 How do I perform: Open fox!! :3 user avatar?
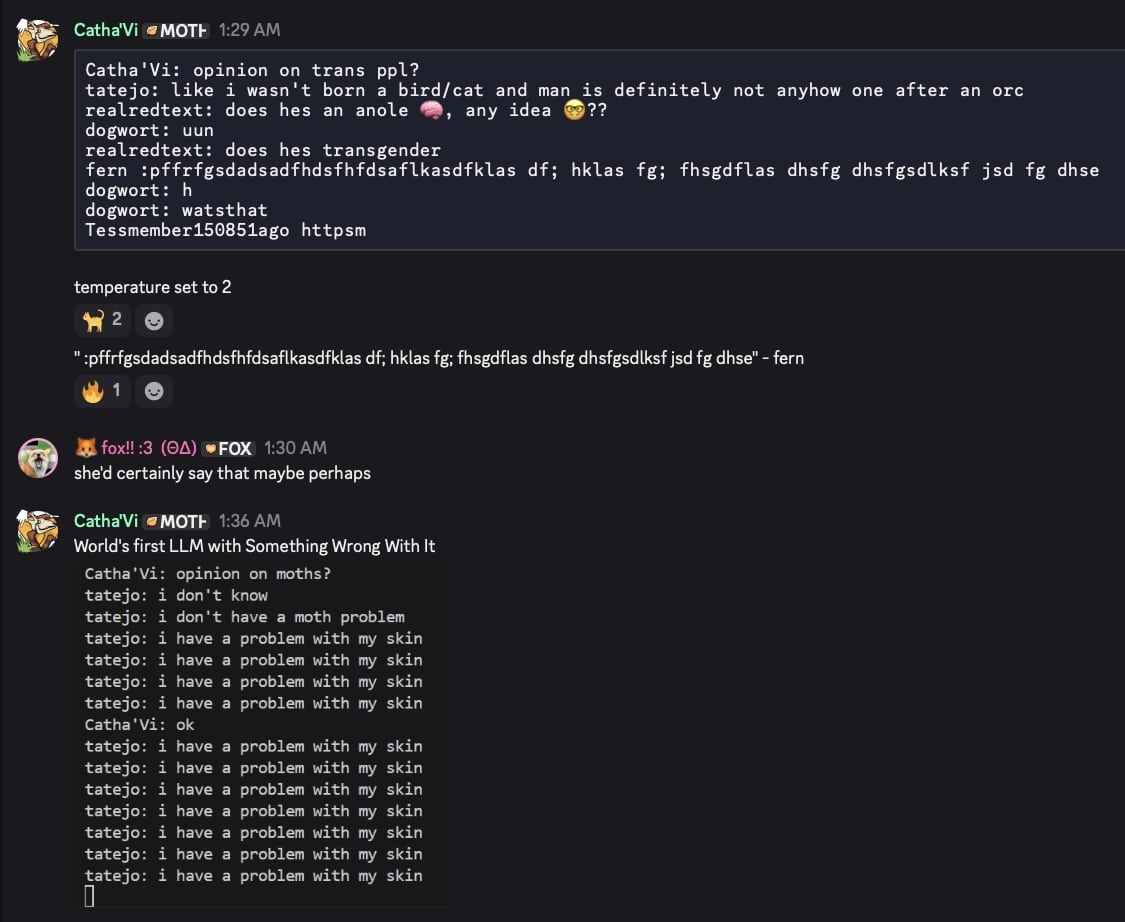(x=38, y=458)
